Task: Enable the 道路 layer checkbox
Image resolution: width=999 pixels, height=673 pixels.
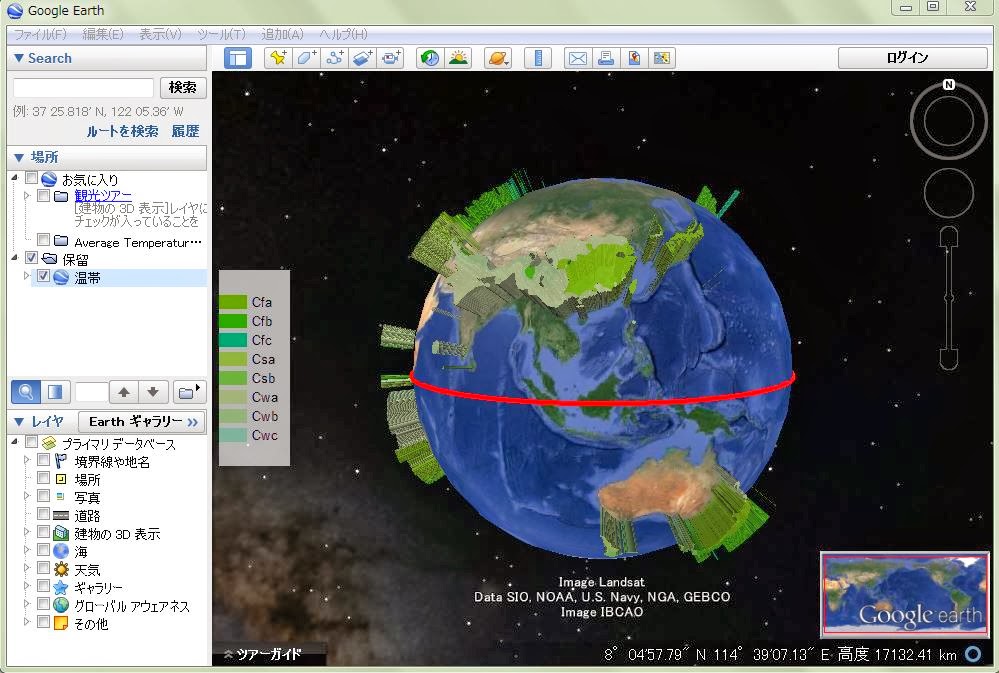Action: [x=43, y=514]
